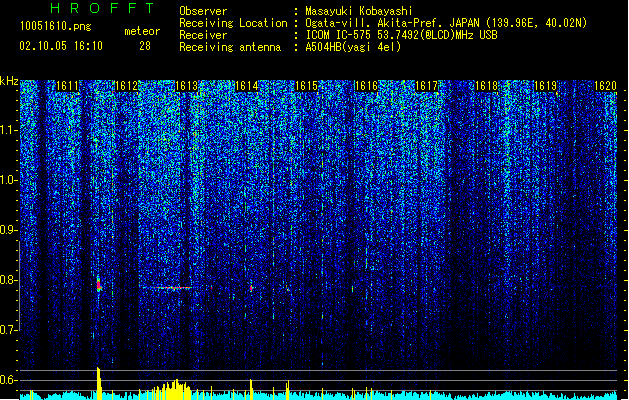
Task: Click the 1612 time marker
Action: pos(126,86)
